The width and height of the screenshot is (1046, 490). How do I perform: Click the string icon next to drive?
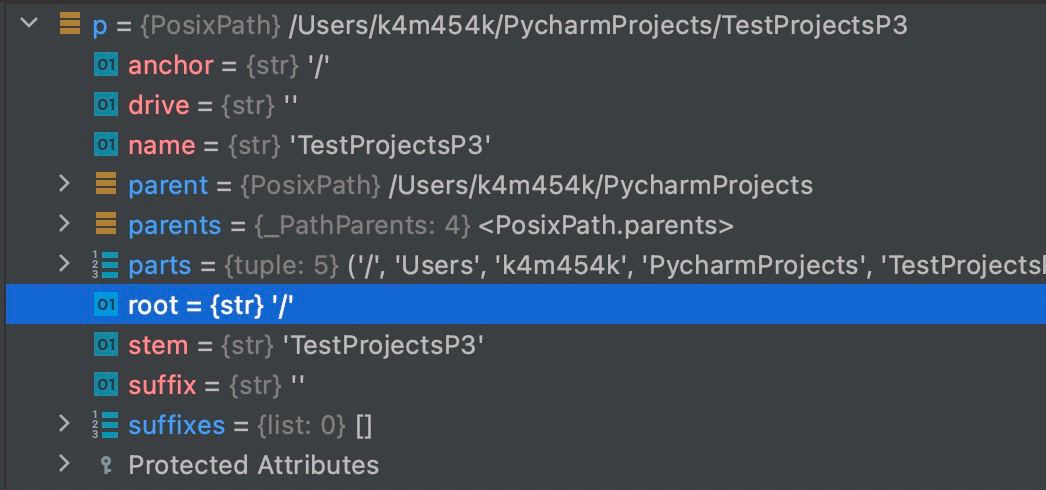[105, 105]
